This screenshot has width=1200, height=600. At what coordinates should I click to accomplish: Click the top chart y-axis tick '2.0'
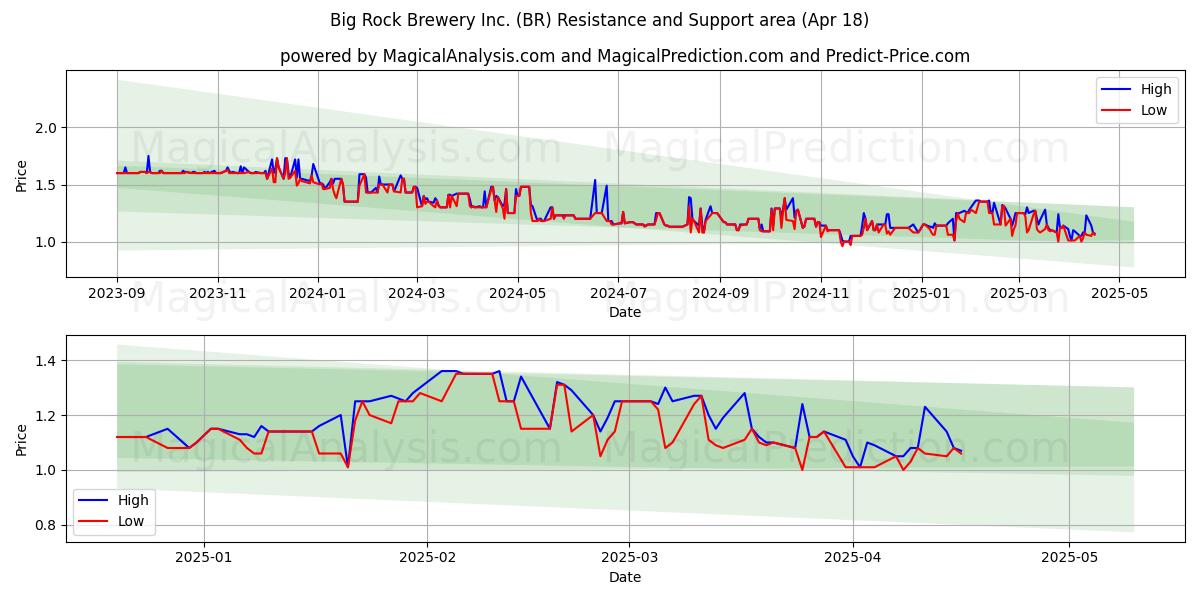click(x=48, y=128)
